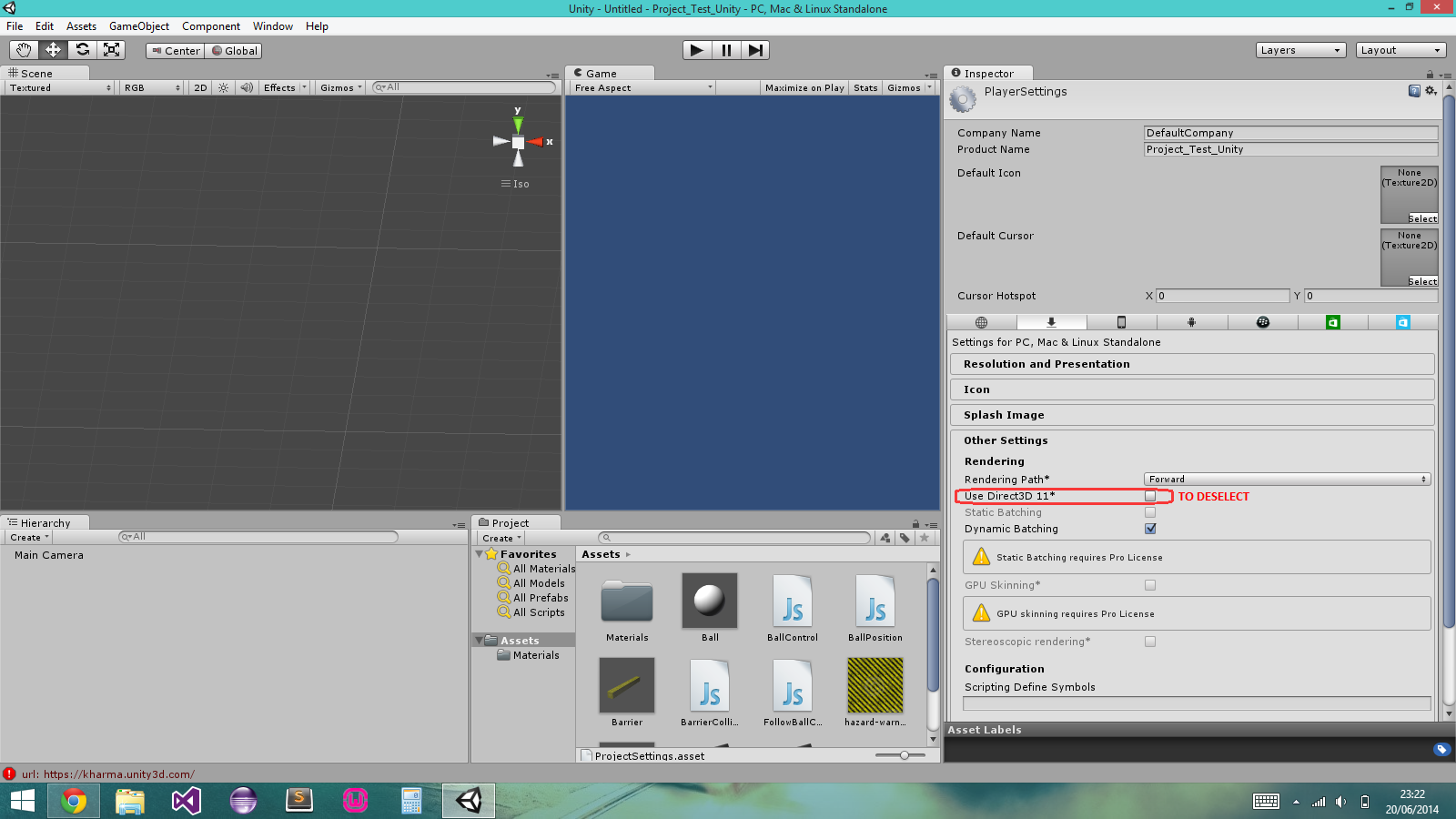The height and width of the screenshot is (819, 1456).
Task: Open the Window menu
Action: point(273,26)
